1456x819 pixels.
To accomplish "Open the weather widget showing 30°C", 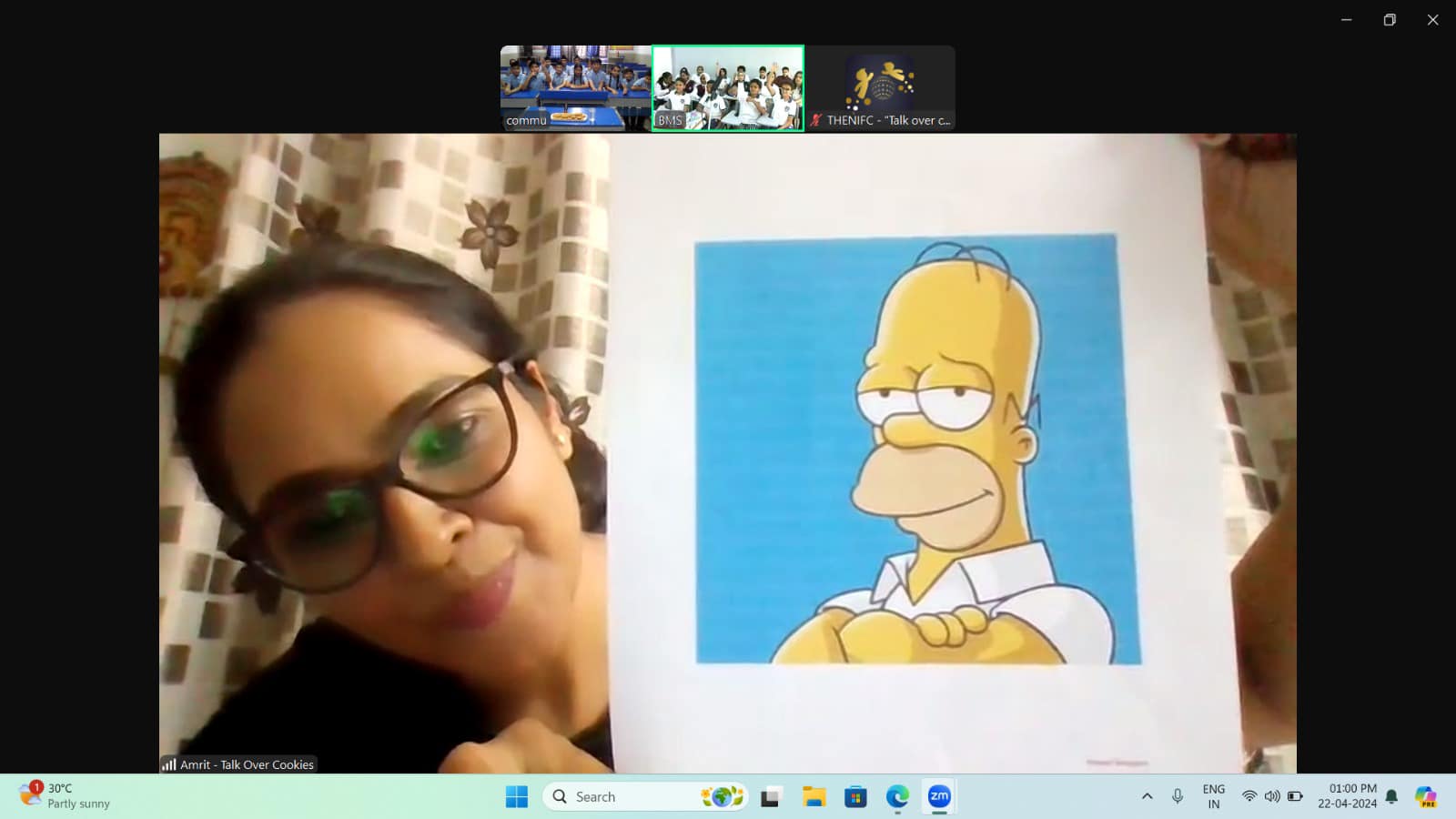I will [66, 796].
